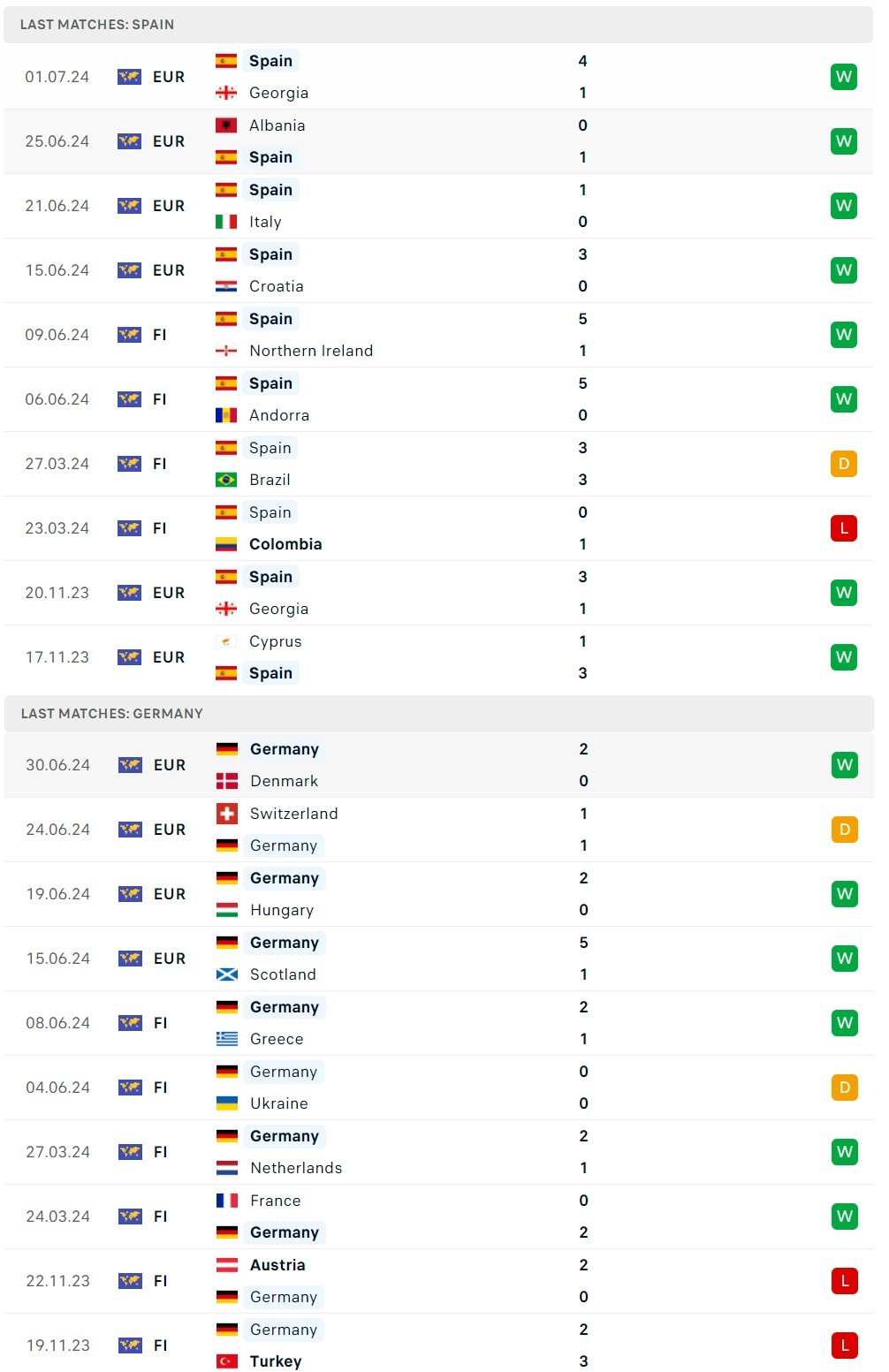Click the Switzerland flag icon
Viewport: 889px width, 1372px height.
pyautogui.click(x=227, y=814)
